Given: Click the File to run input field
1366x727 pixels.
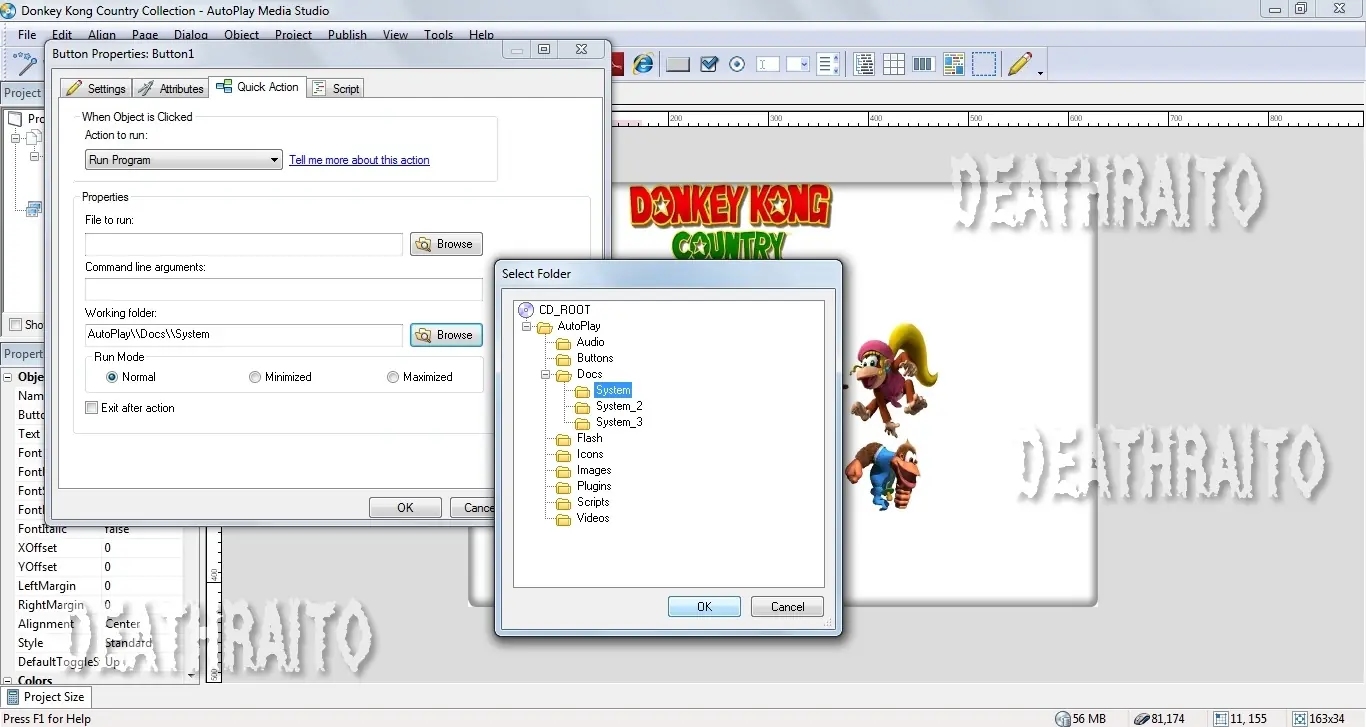Looking at the screenshot, I should (244, 244).
